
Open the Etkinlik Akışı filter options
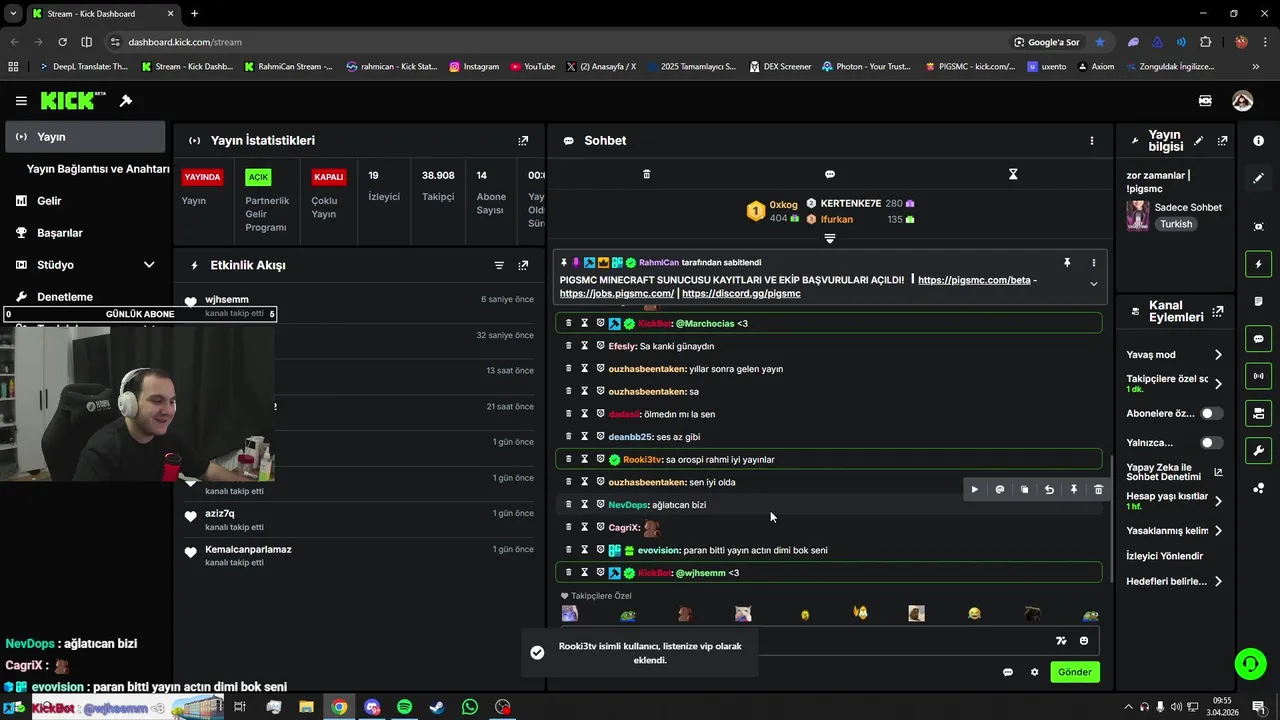(x=499, y=265)
